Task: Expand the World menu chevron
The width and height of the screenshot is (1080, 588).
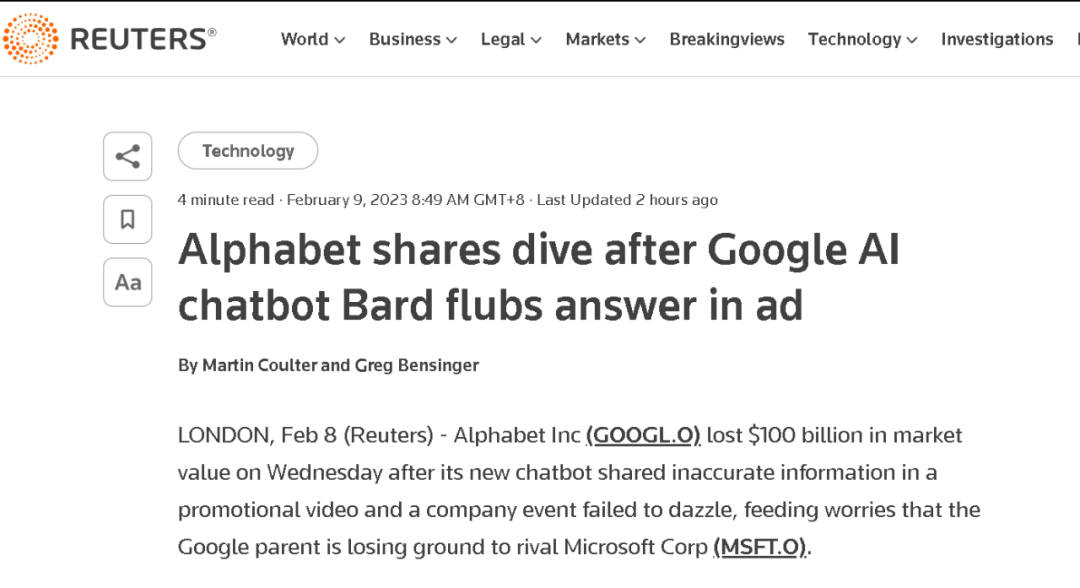Action: pos(340,40)
